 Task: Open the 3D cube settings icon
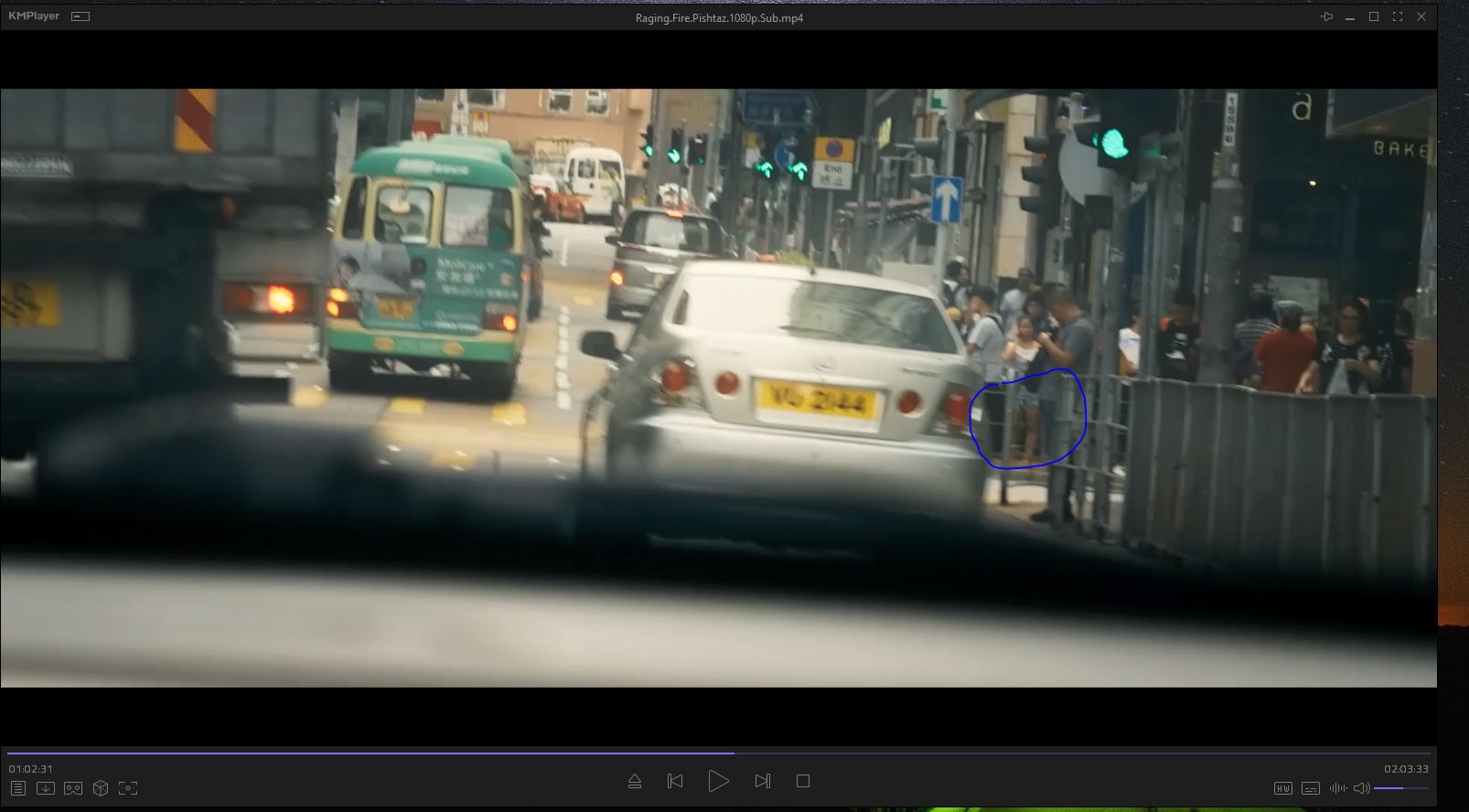(101, 788)
